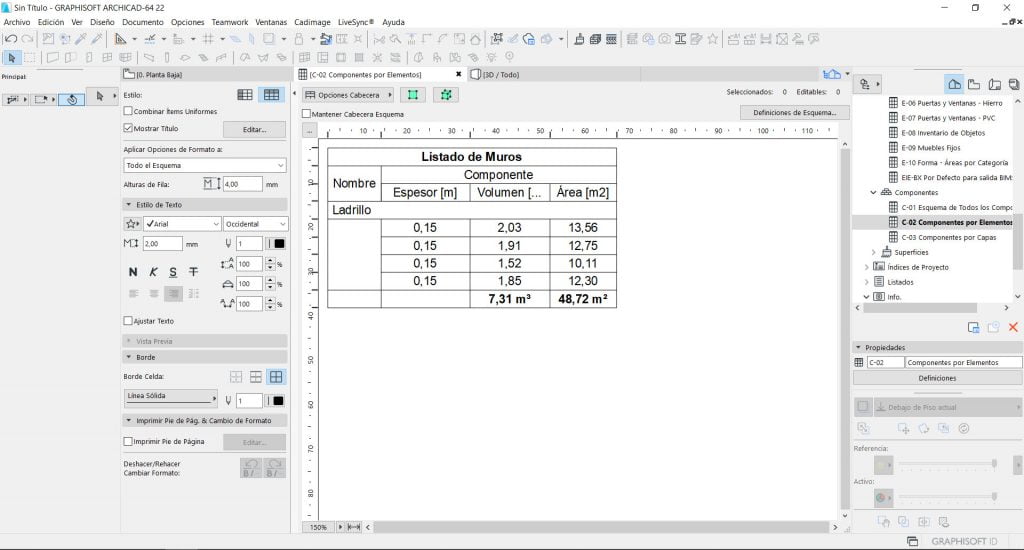Image resolution: width=1024 pixels, height=550 pixels.
Task: Switch to the 3D / Todo tab
Action: 500,74
